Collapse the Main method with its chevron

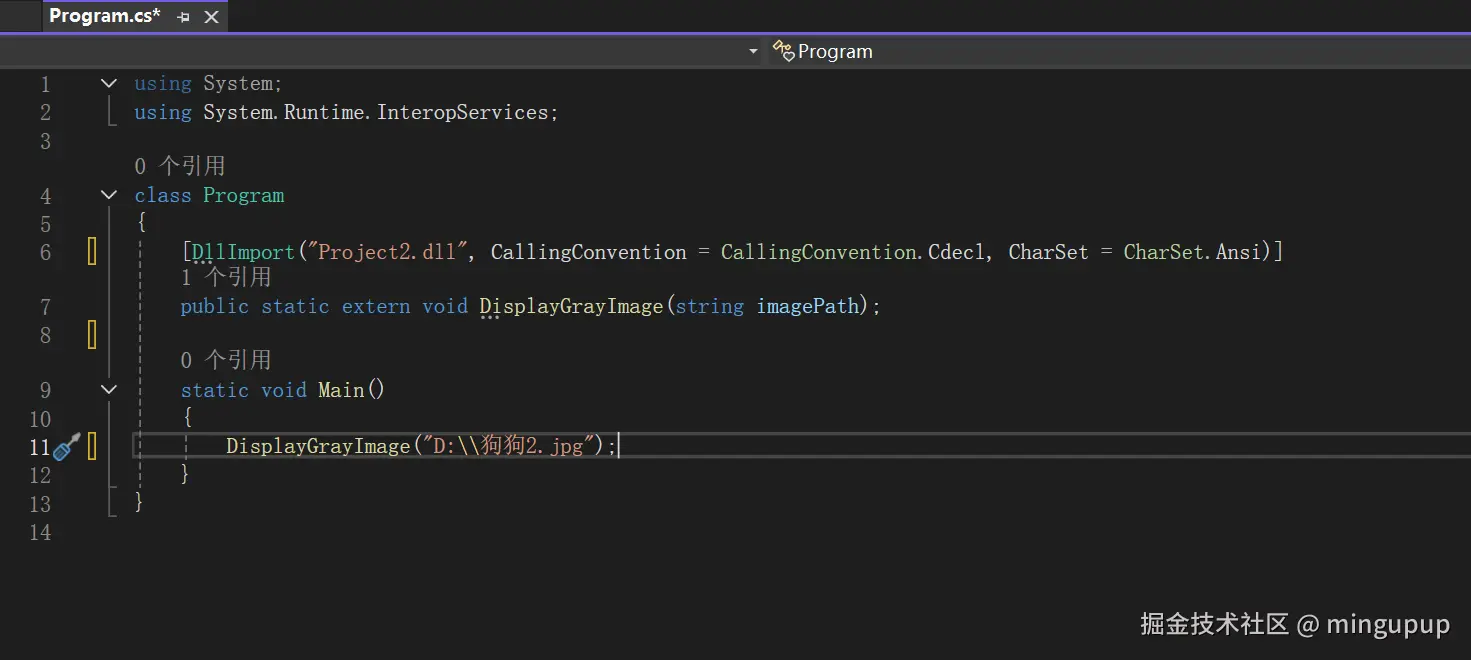pyautogui.click(x=108, y=389)
